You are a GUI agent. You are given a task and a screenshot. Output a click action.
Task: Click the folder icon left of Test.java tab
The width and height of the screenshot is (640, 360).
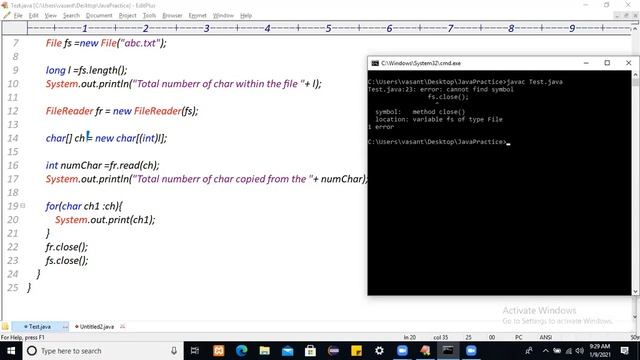5,327
